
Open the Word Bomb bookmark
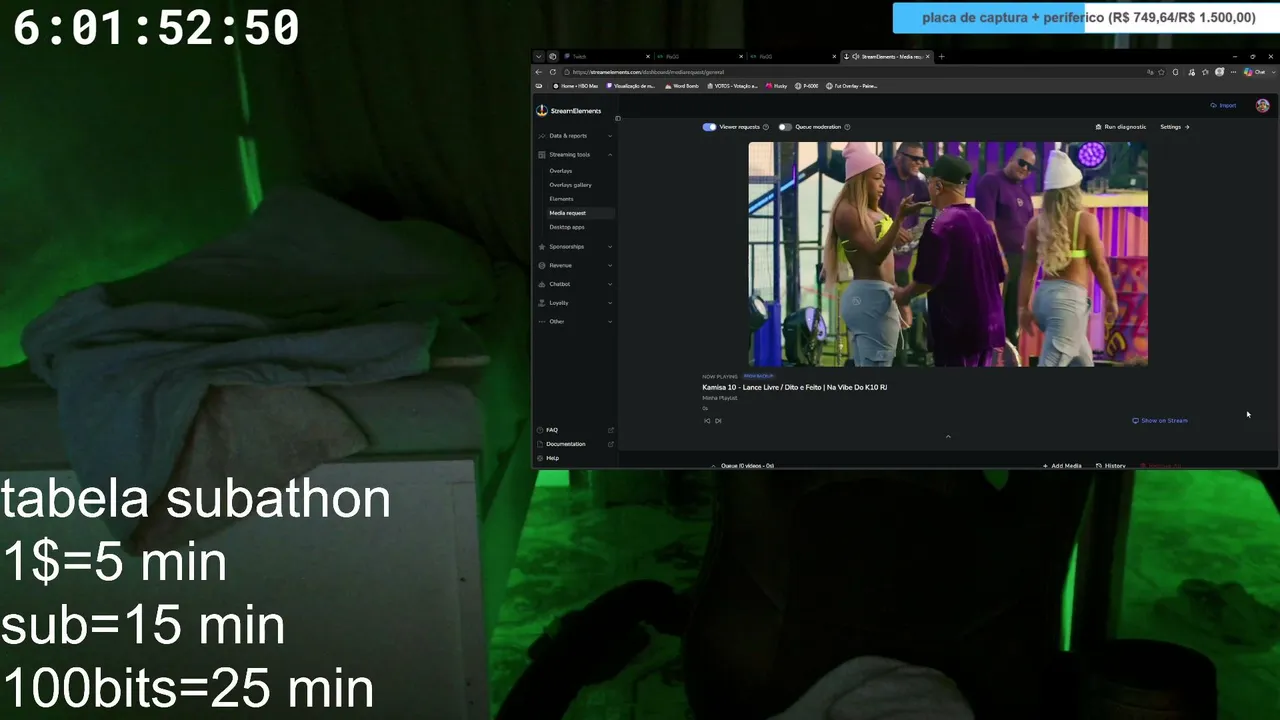[682, 86]
